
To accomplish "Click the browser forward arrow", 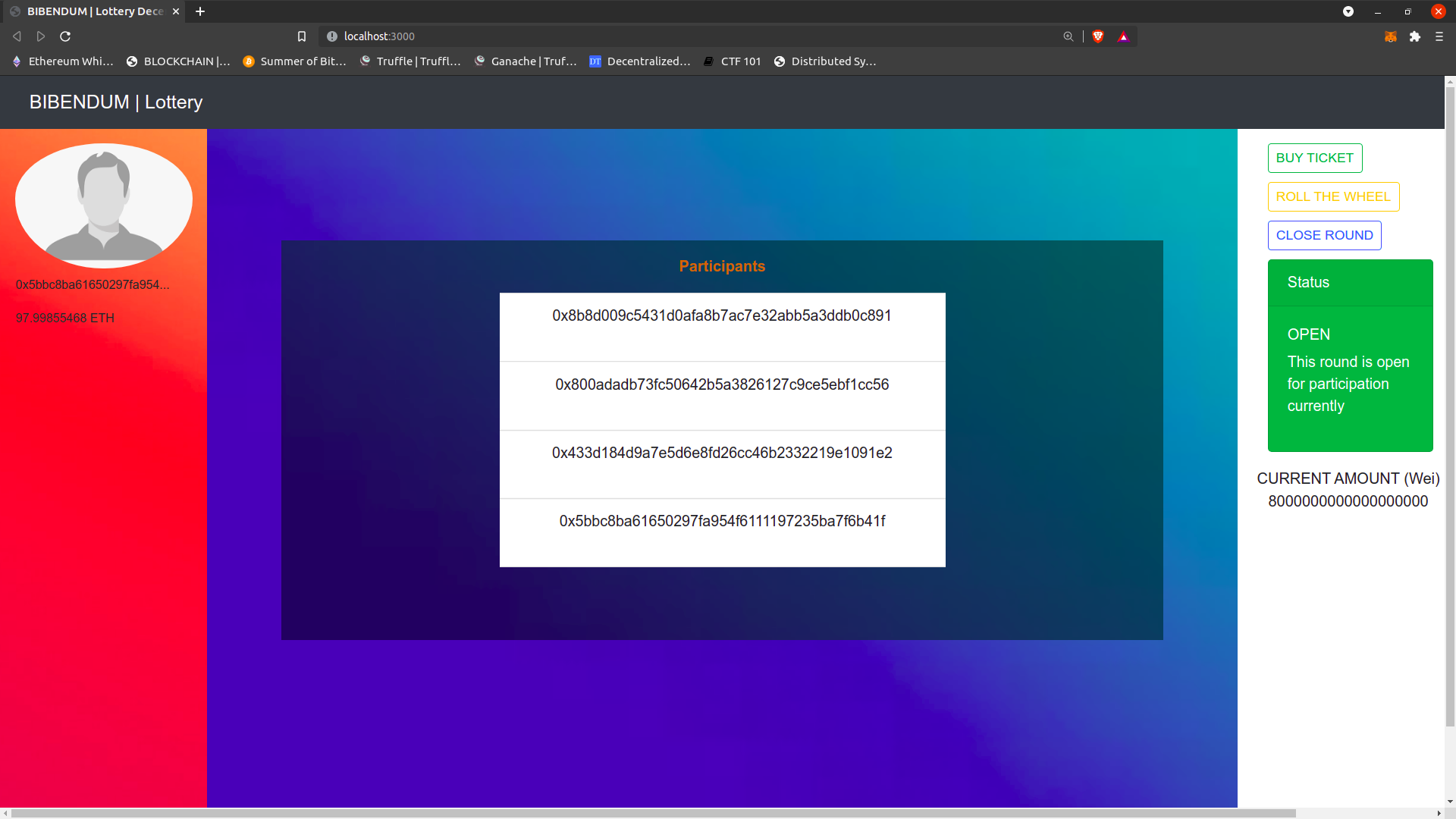I will click(x=41, y=36).
